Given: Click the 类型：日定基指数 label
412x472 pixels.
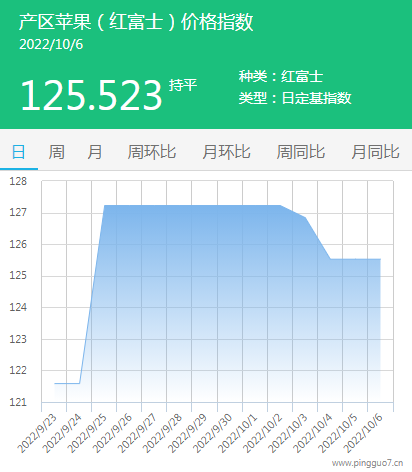Looking at the screenshot, I should (295, 98).
